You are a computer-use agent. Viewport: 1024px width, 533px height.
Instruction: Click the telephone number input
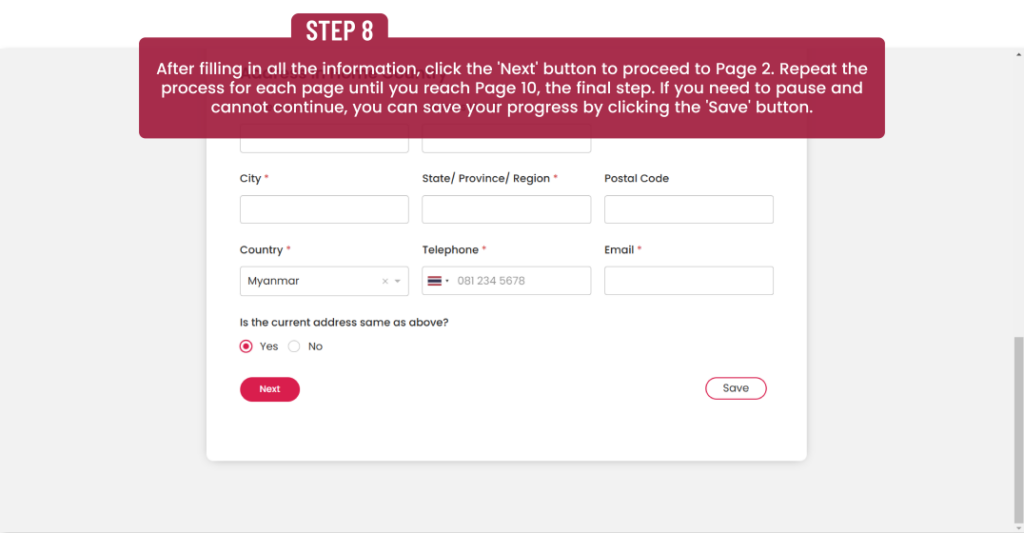pyautogui.click(x=520, y=281)
